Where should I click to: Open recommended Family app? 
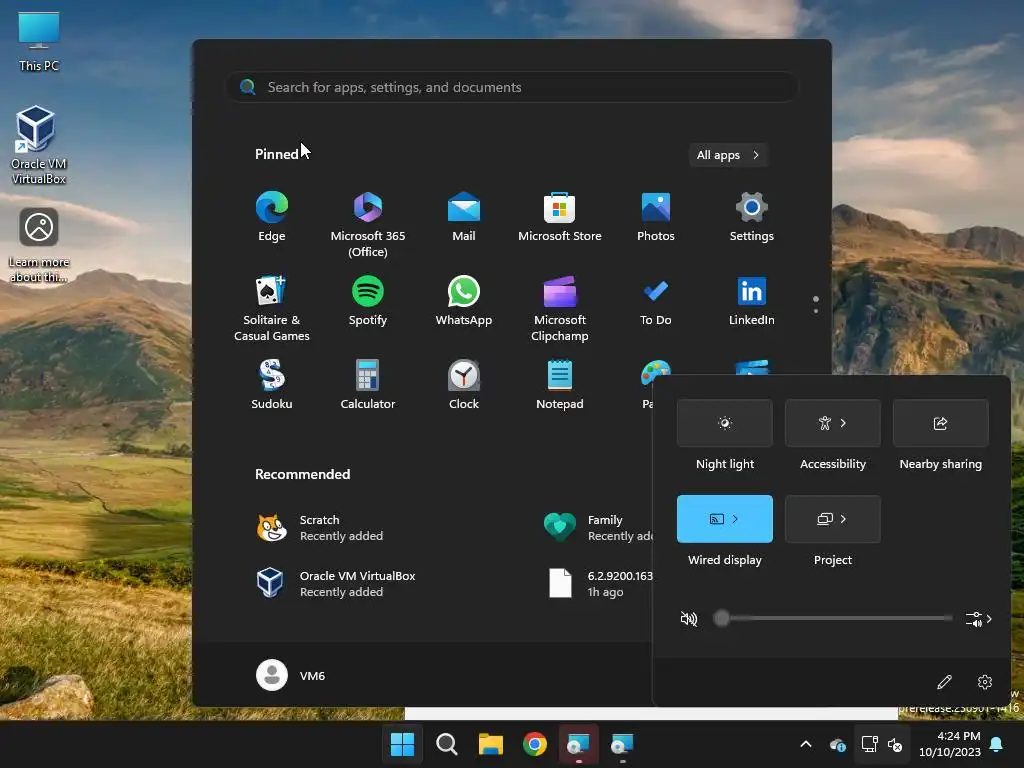pos(597,528)
